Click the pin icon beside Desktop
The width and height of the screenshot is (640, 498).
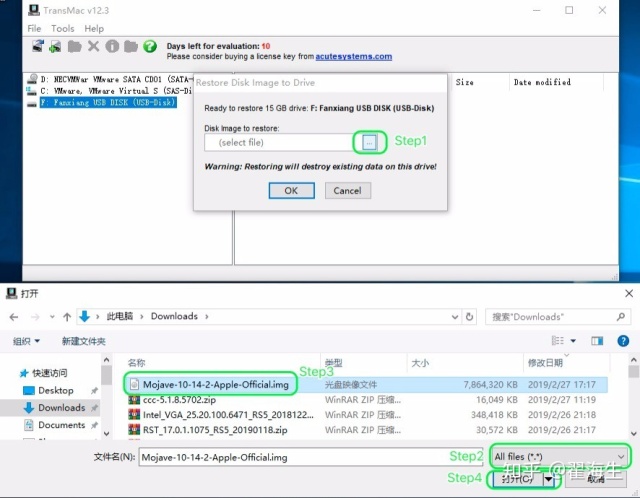coord(94,391)
